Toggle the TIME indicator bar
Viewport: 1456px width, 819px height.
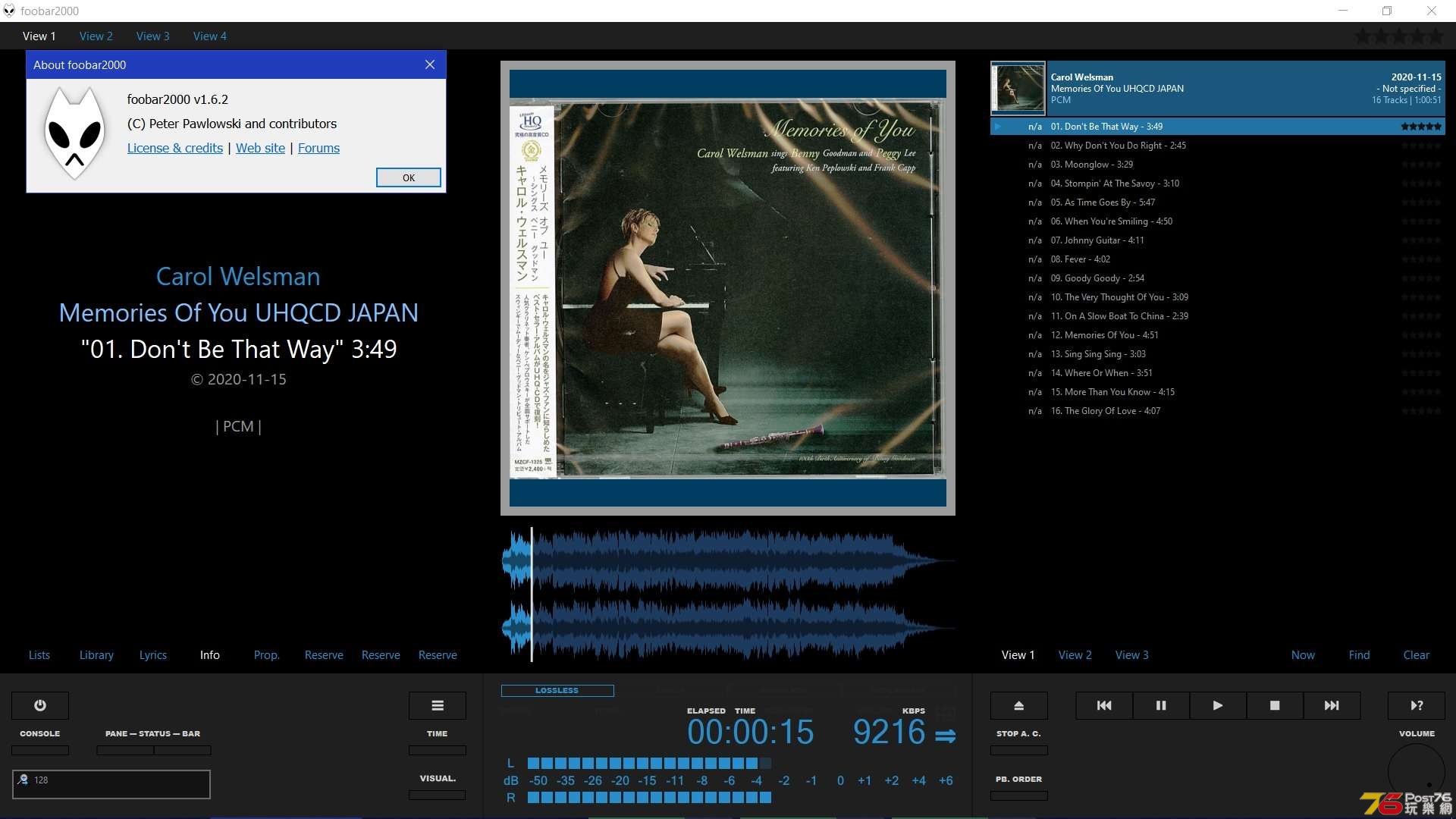point(438,750)
